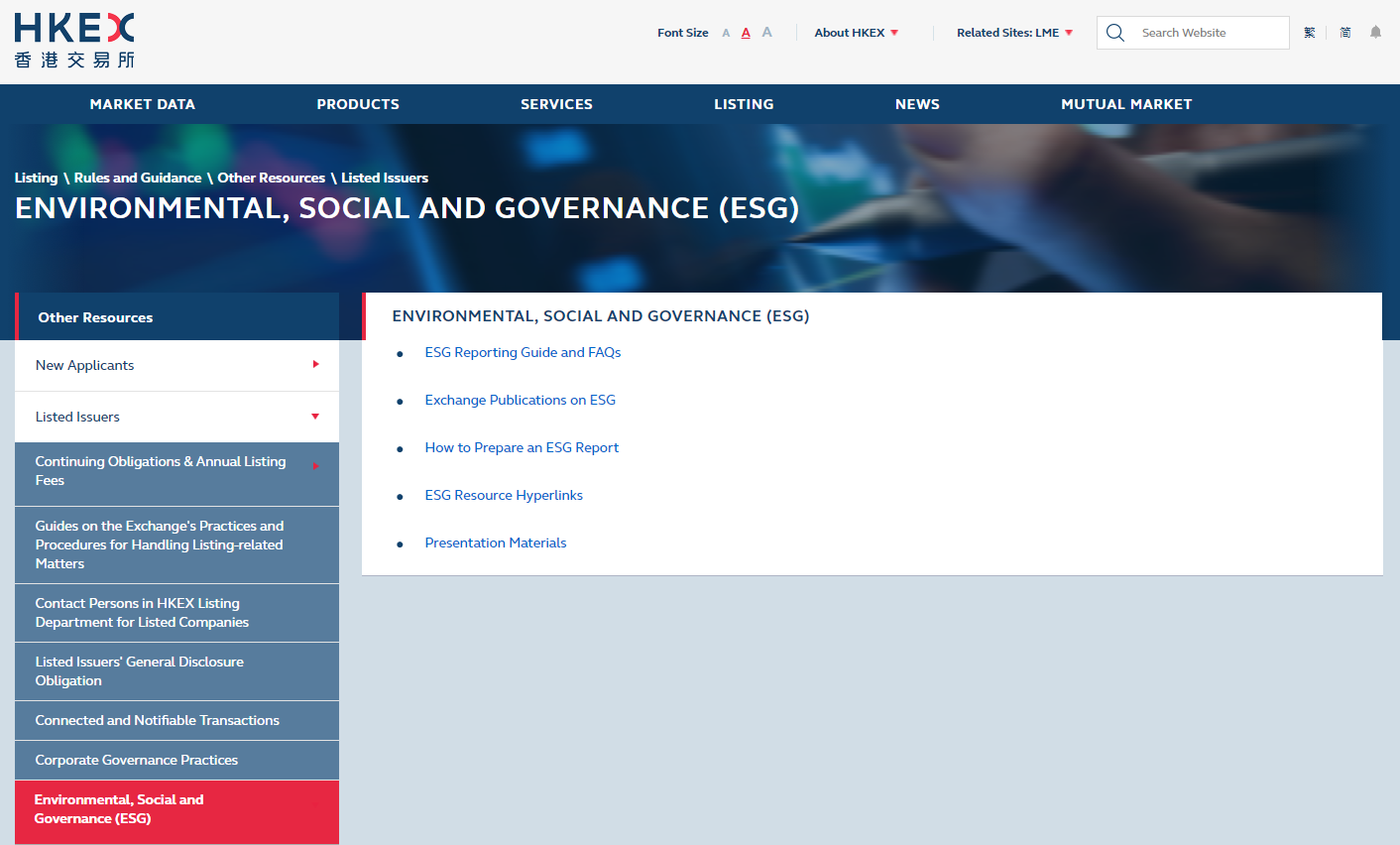Select the small font size A
Viewport: 1400px width, 845px height.
click(726, 34)
